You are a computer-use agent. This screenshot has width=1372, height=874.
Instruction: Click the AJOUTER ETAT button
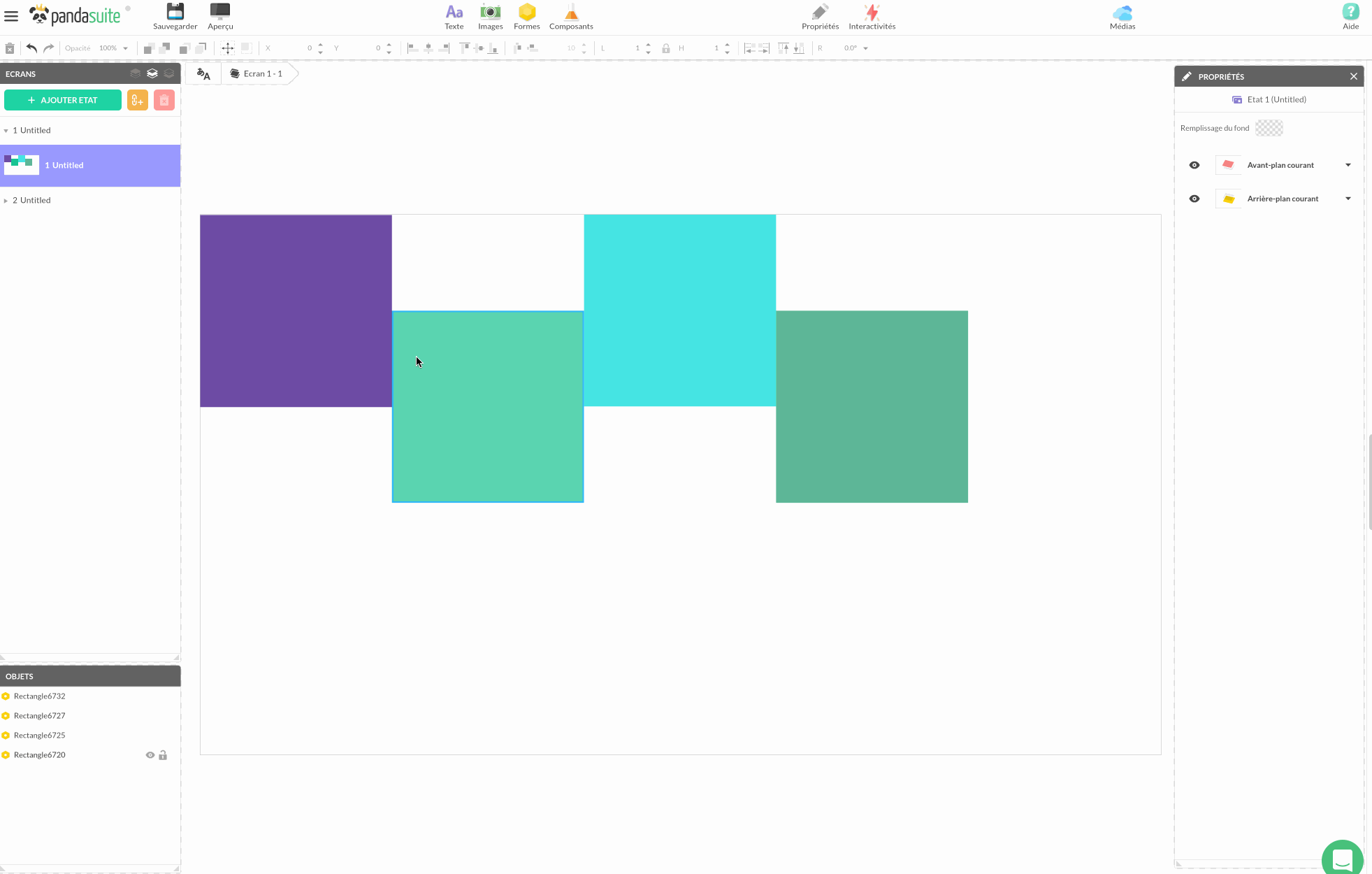[x=63, y=100]
